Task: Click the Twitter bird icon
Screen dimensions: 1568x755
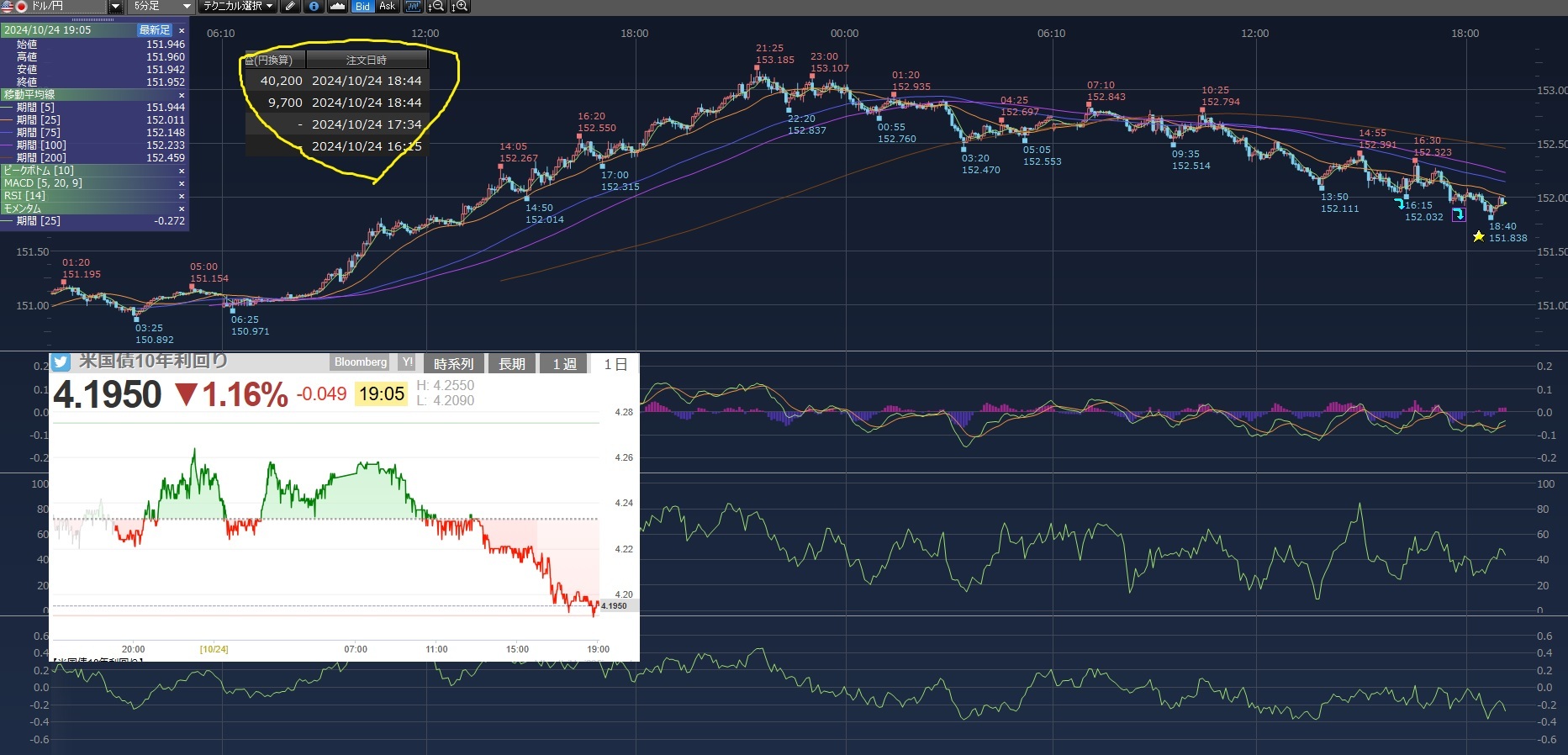Action: pyautogui.click(x=61, y=362)
